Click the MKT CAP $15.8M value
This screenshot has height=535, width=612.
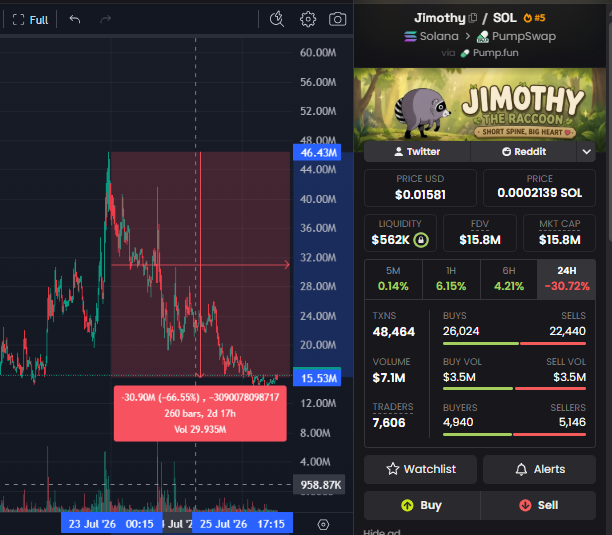pyautogui.click(x=559, y=240)
